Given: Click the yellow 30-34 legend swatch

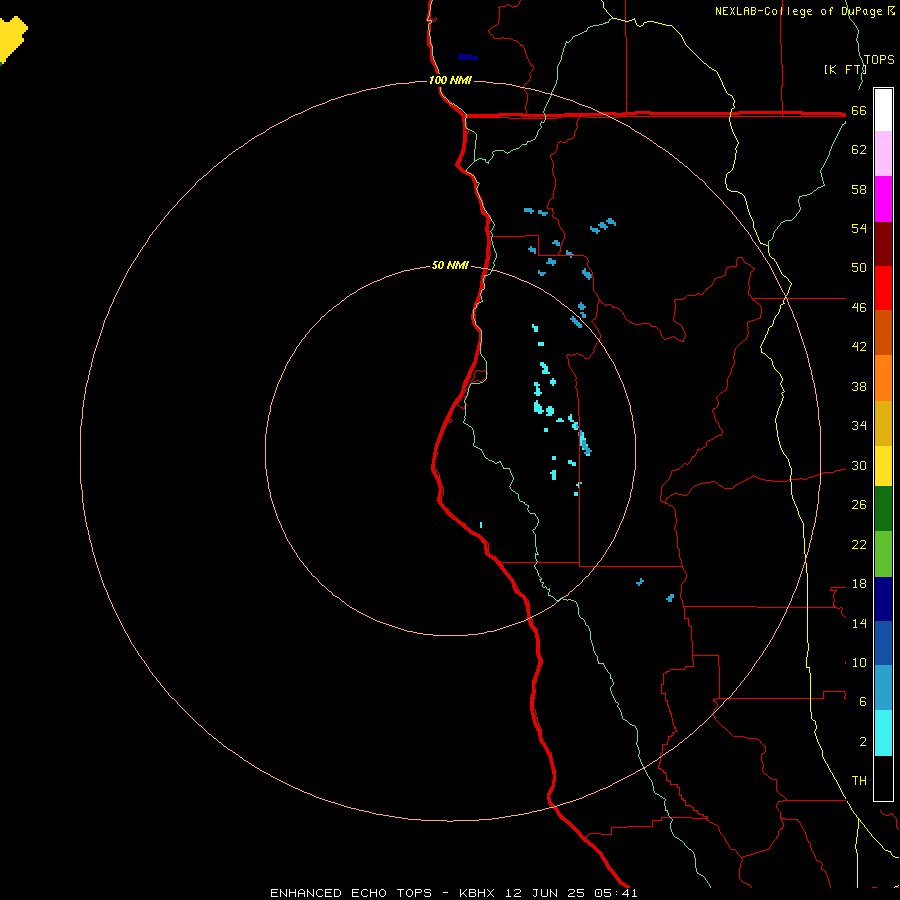Looking at the screenshot, I should tap(883, 466).
